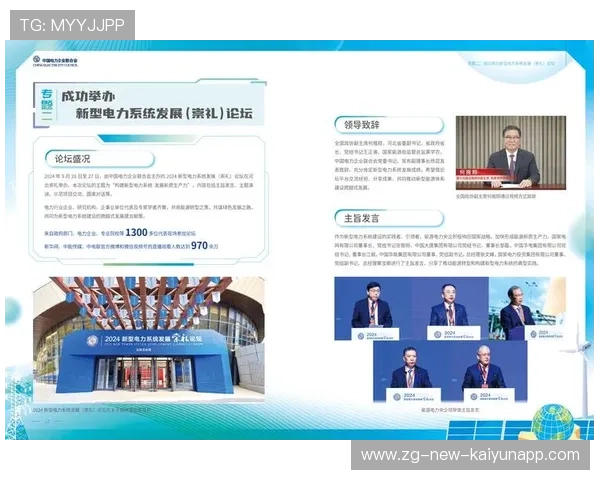This screenshot has width=600, height=480.
Task: Click the 成功举办 heading text
Action: [88, 96]
